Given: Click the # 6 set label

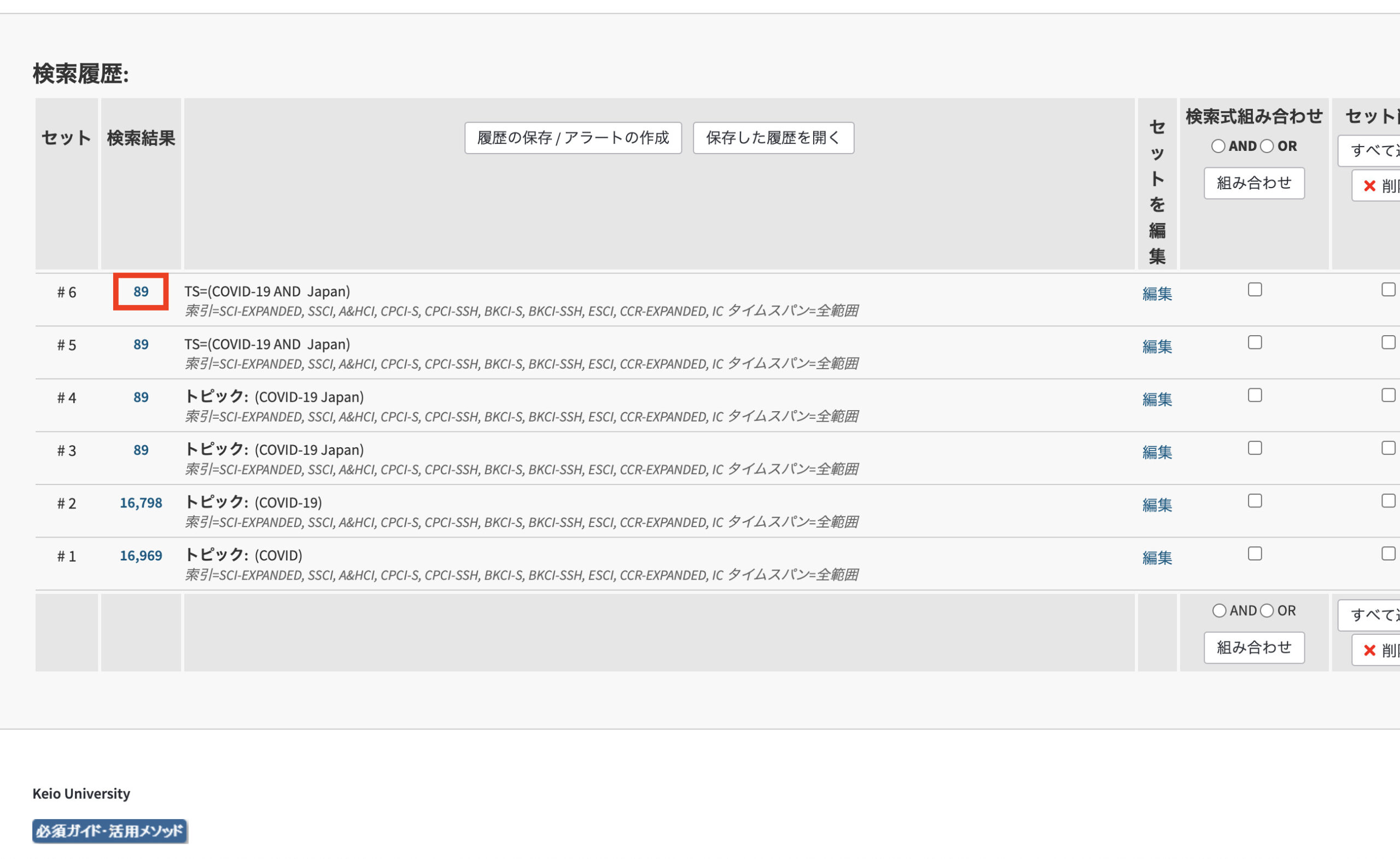Looking at the screenshot, I should pyautogui.click(x=67, y=293).
